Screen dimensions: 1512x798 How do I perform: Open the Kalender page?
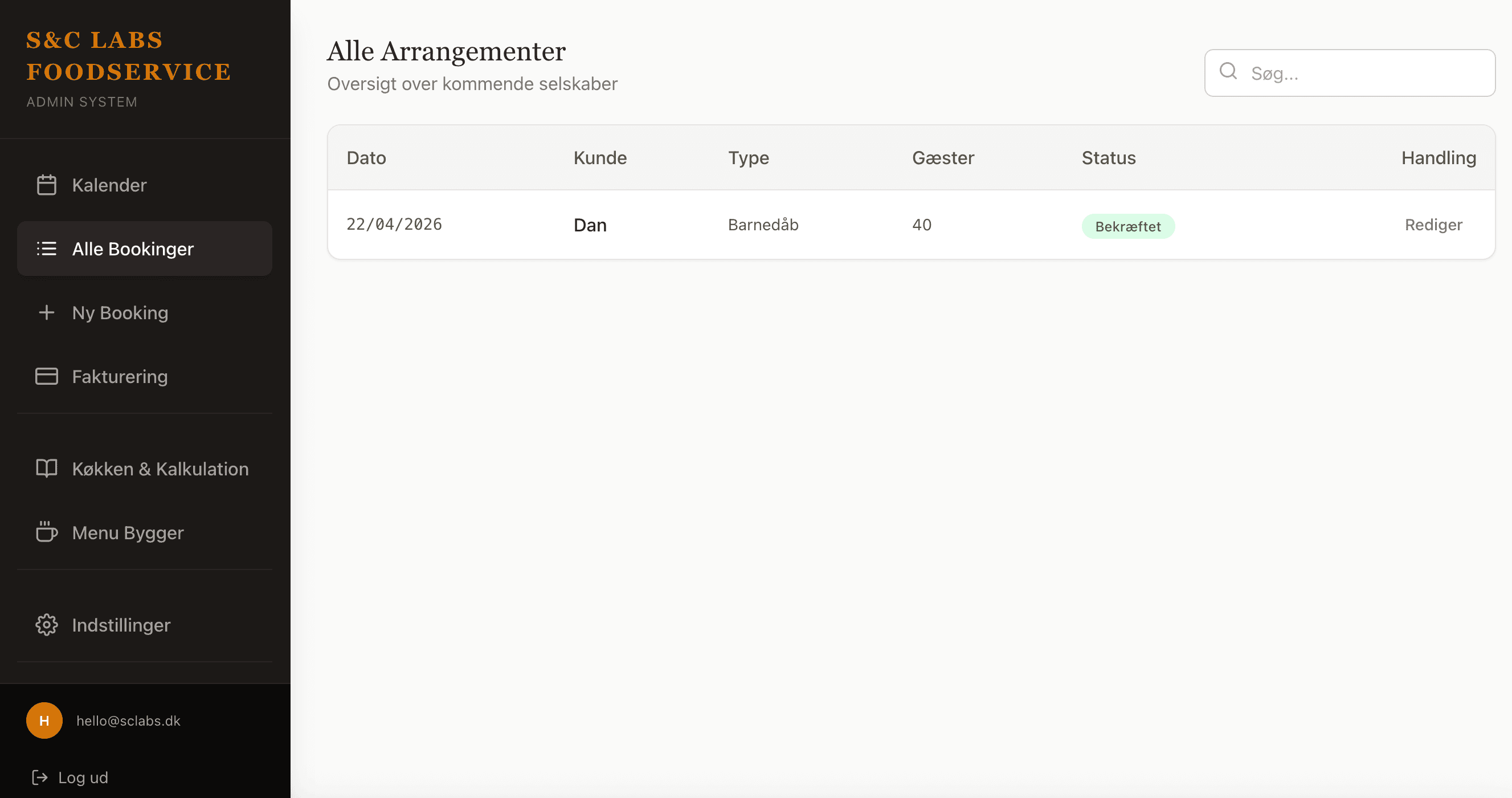pos(144,185)
